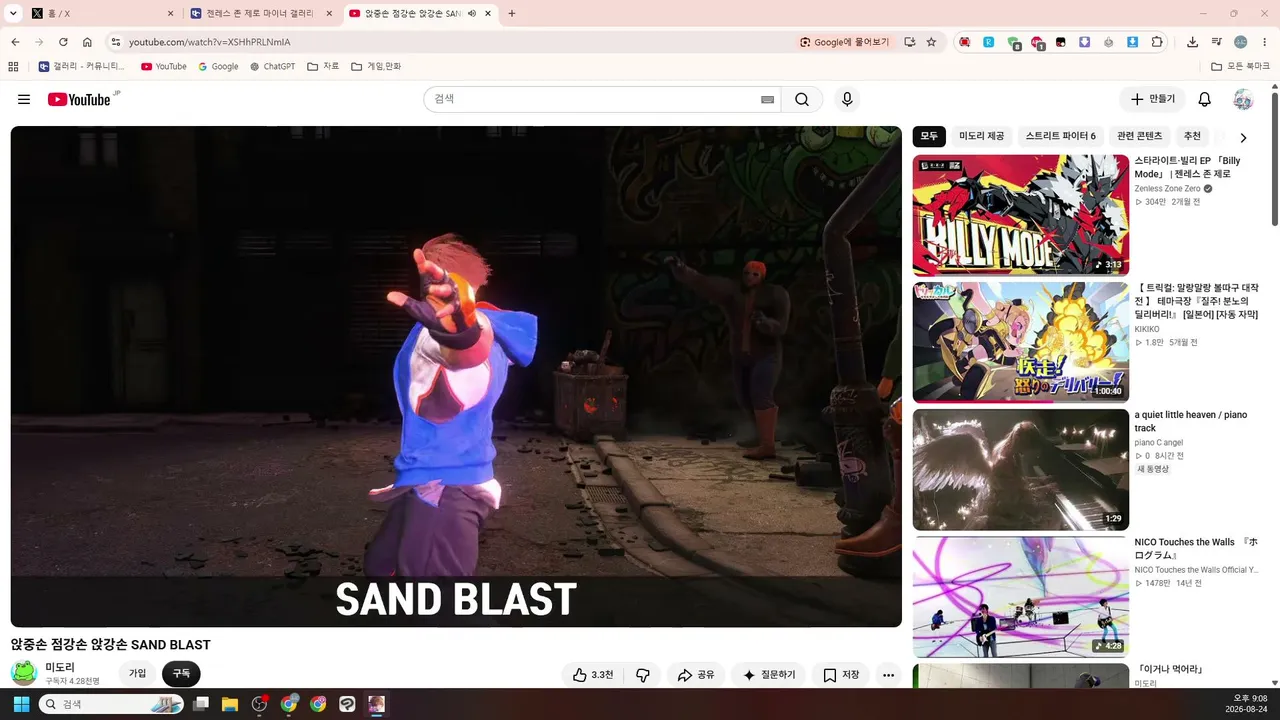Go to the YouTube home logo

pyautogui.click(x=79, y=99)
